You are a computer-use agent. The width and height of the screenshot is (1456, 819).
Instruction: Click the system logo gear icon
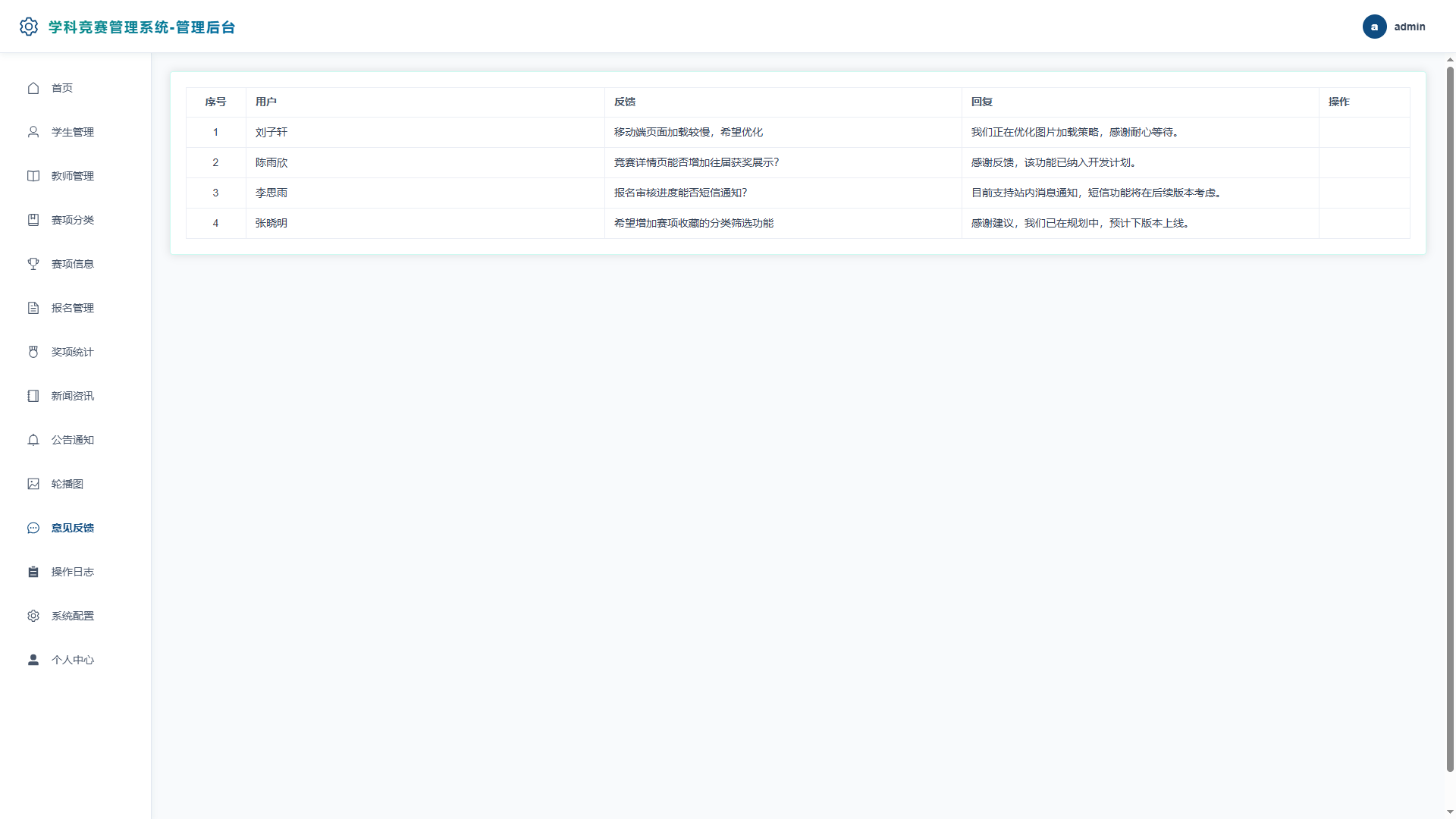[x=29, y=27]
